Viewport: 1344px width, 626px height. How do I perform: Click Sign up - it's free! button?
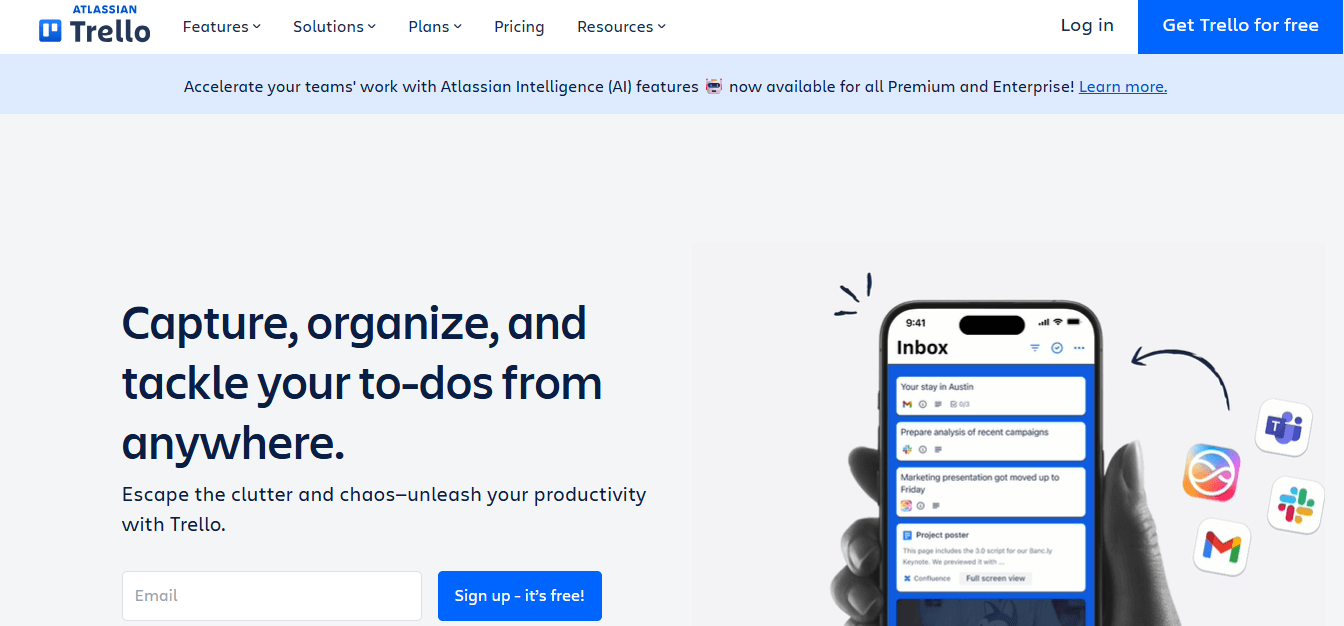(x=520, y=596)
